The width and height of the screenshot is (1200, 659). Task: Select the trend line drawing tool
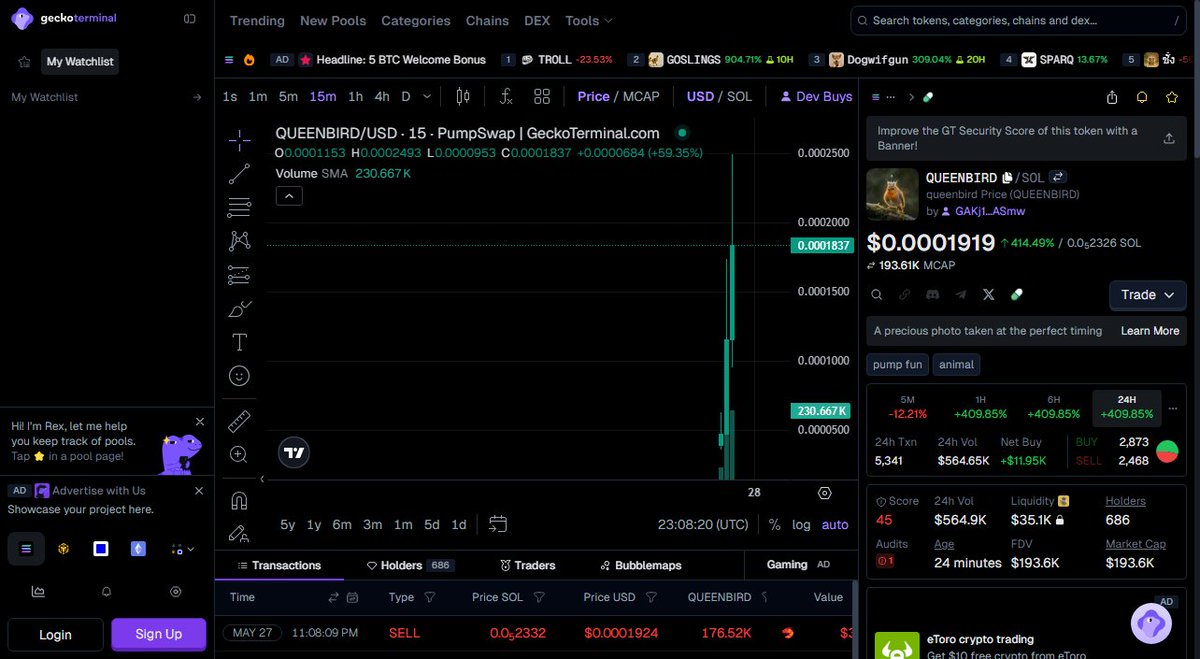pyautogui.click(x=239, y=174)
